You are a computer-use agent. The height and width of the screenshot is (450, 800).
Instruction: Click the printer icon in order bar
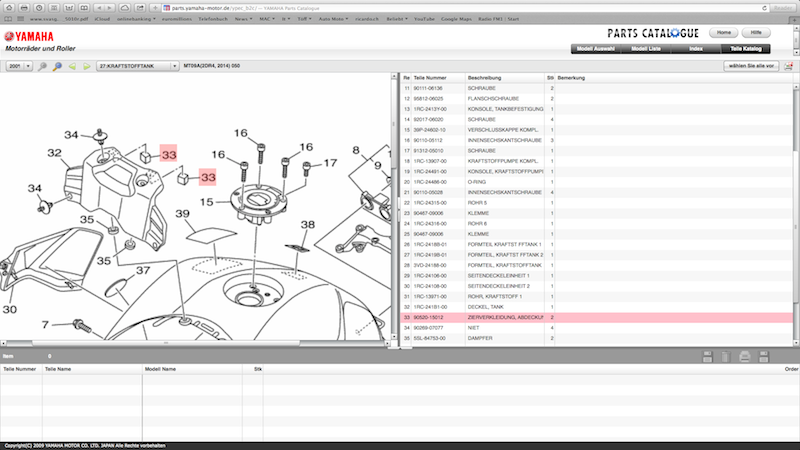pyautogui.click(x=743, y=356)
